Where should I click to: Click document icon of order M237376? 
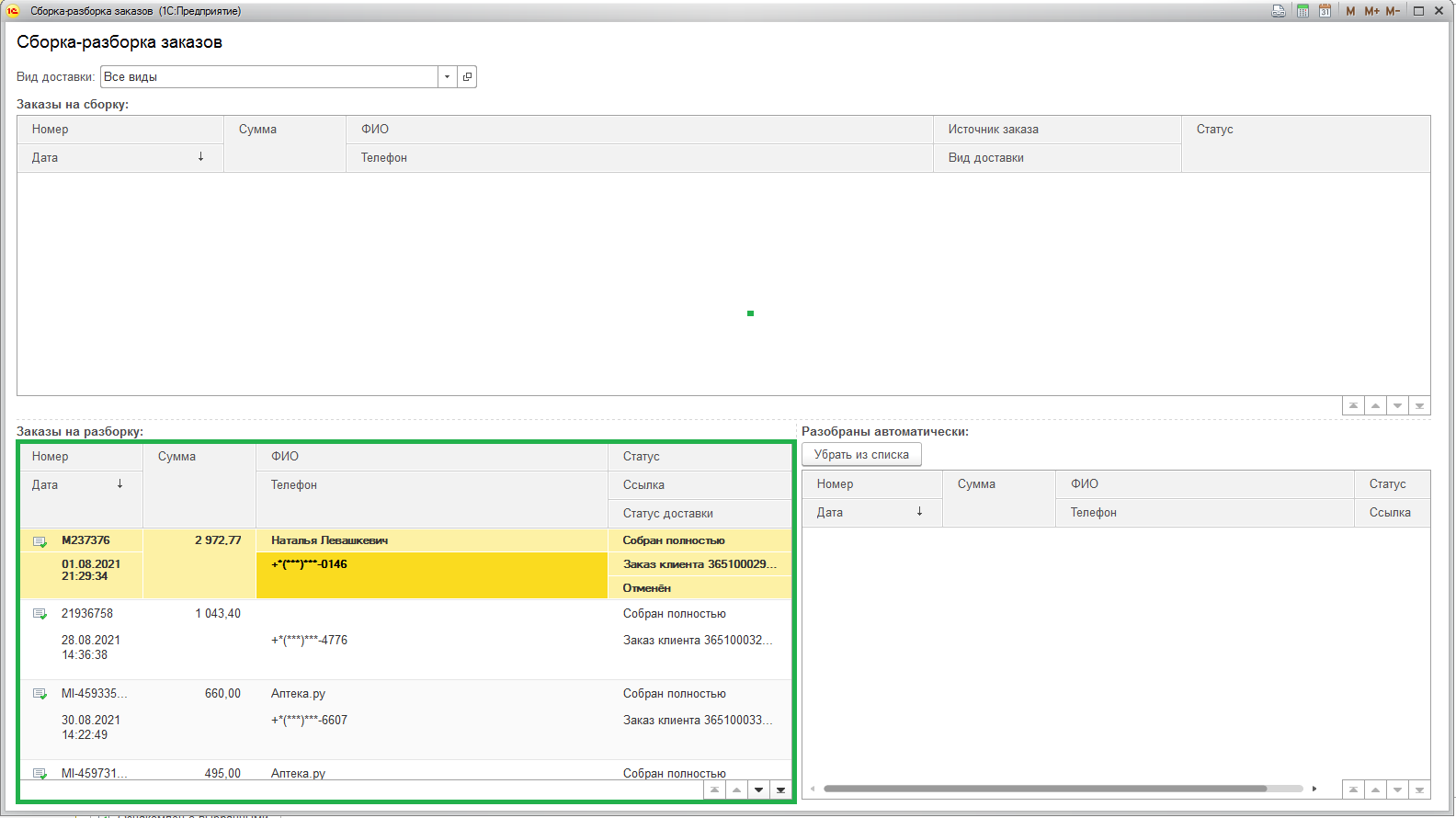pos(40,541)
